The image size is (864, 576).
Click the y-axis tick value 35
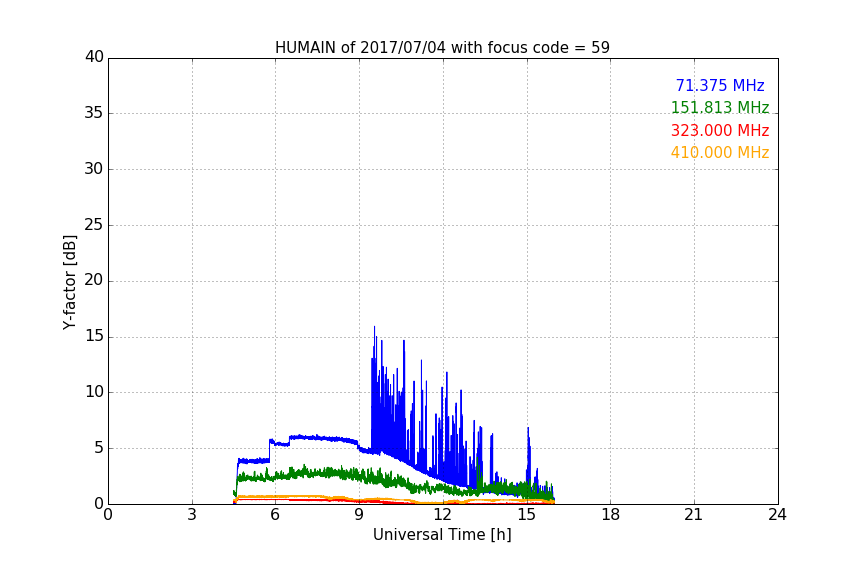click(94, 113)
